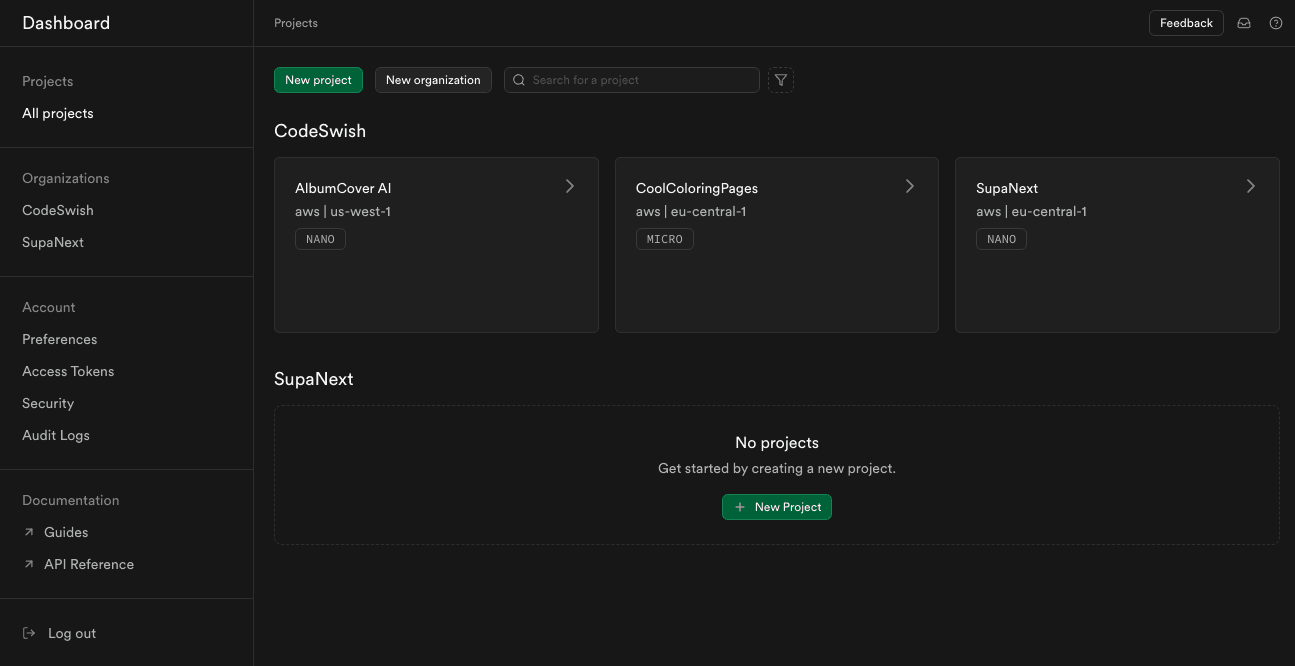
Task: Click the search magnifier icon
Action: click(x=519, y=80)
